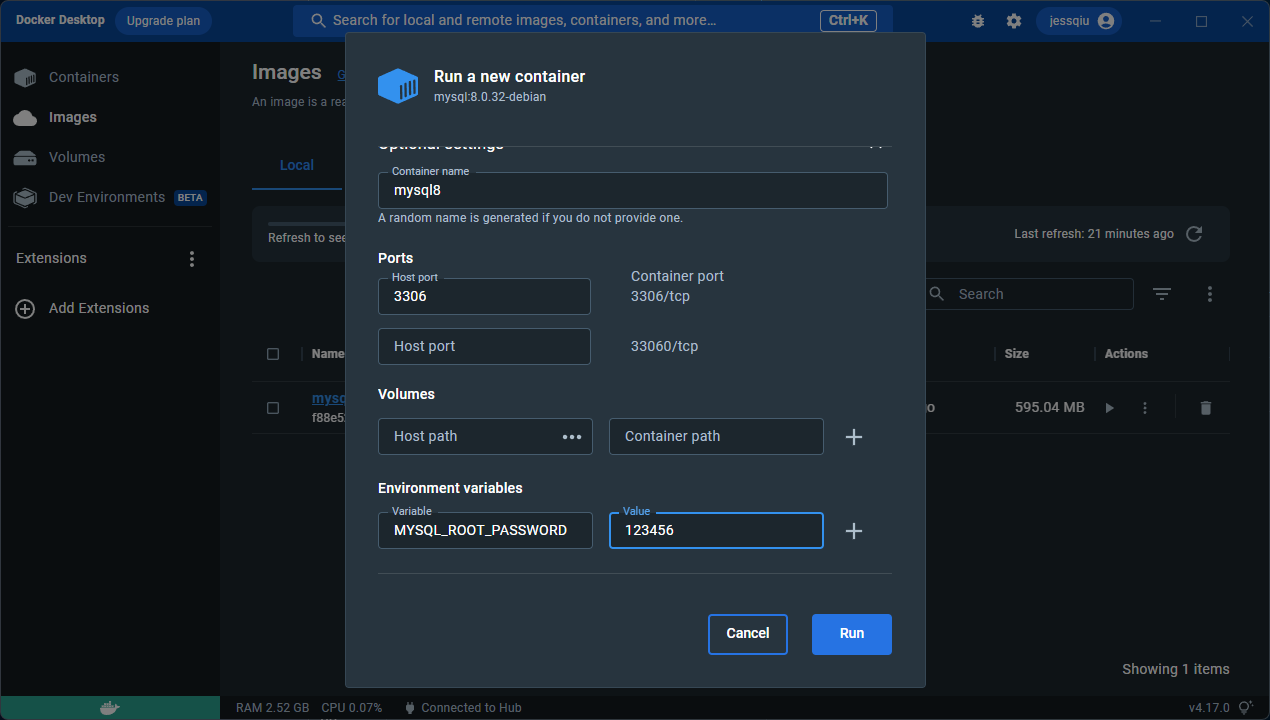
Task: Click the filter icon beside Search
Action: (x=1161, y=294)
